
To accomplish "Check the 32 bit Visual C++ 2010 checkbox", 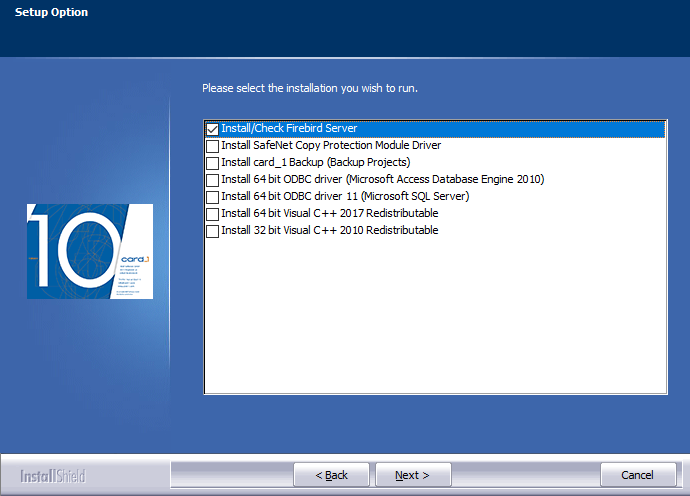I will coord(212,231).
